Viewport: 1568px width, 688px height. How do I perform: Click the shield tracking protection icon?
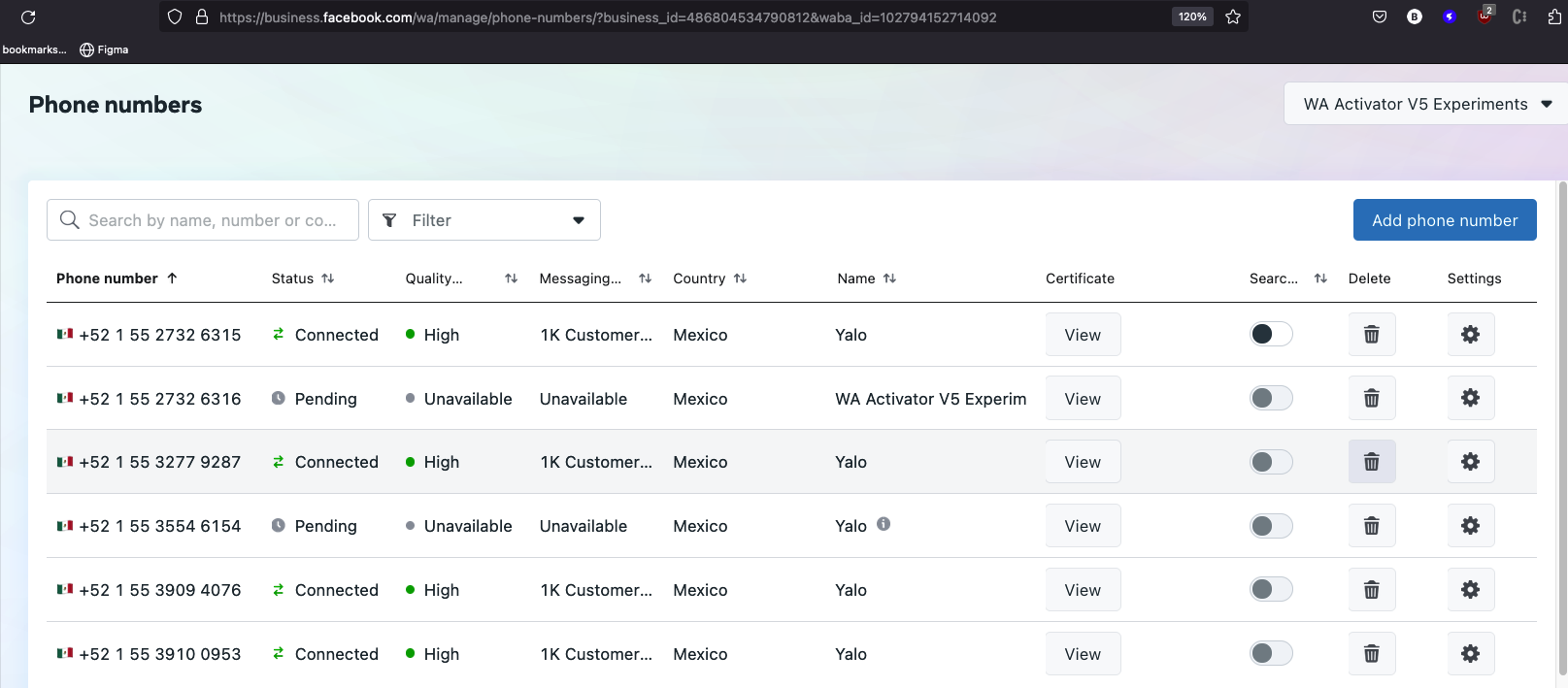tap(175, 16)
